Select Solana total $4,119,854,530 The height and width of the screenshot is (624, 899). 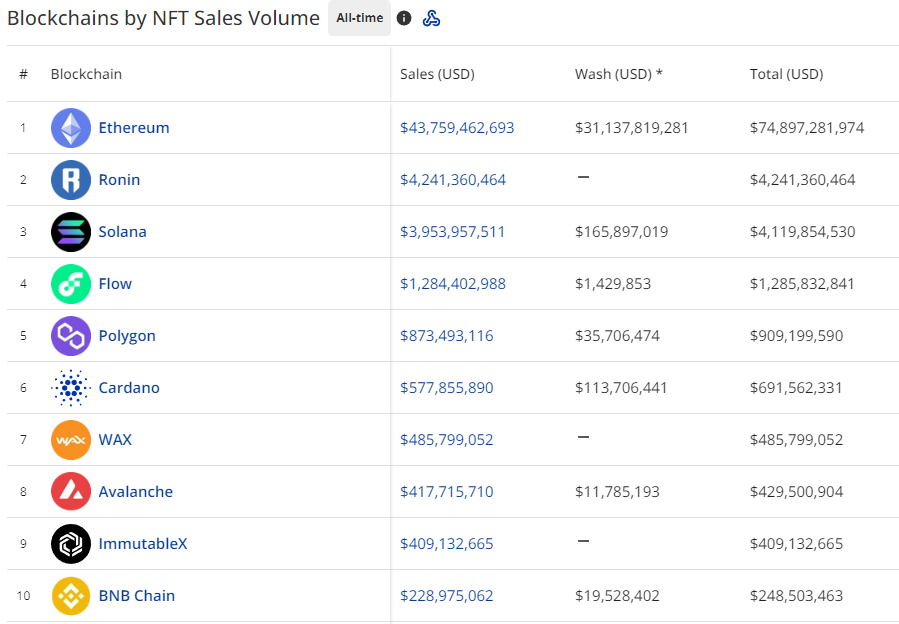[803, 232]
